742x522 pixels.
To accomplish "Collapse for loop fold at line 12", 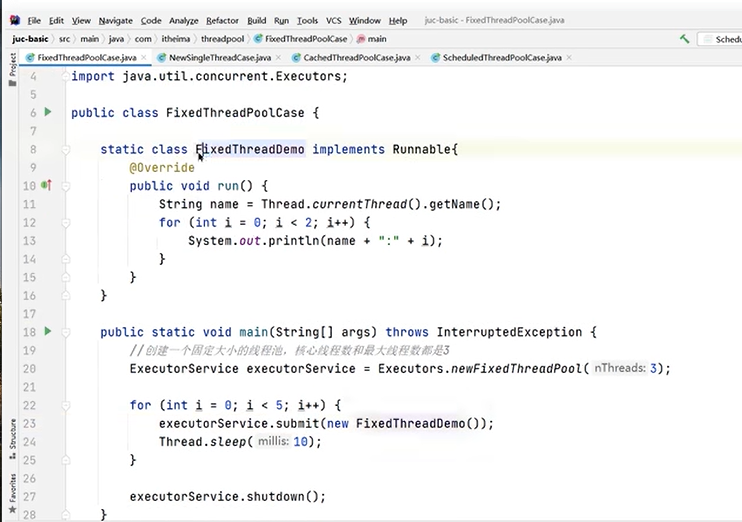I will [x=65, y=222].
